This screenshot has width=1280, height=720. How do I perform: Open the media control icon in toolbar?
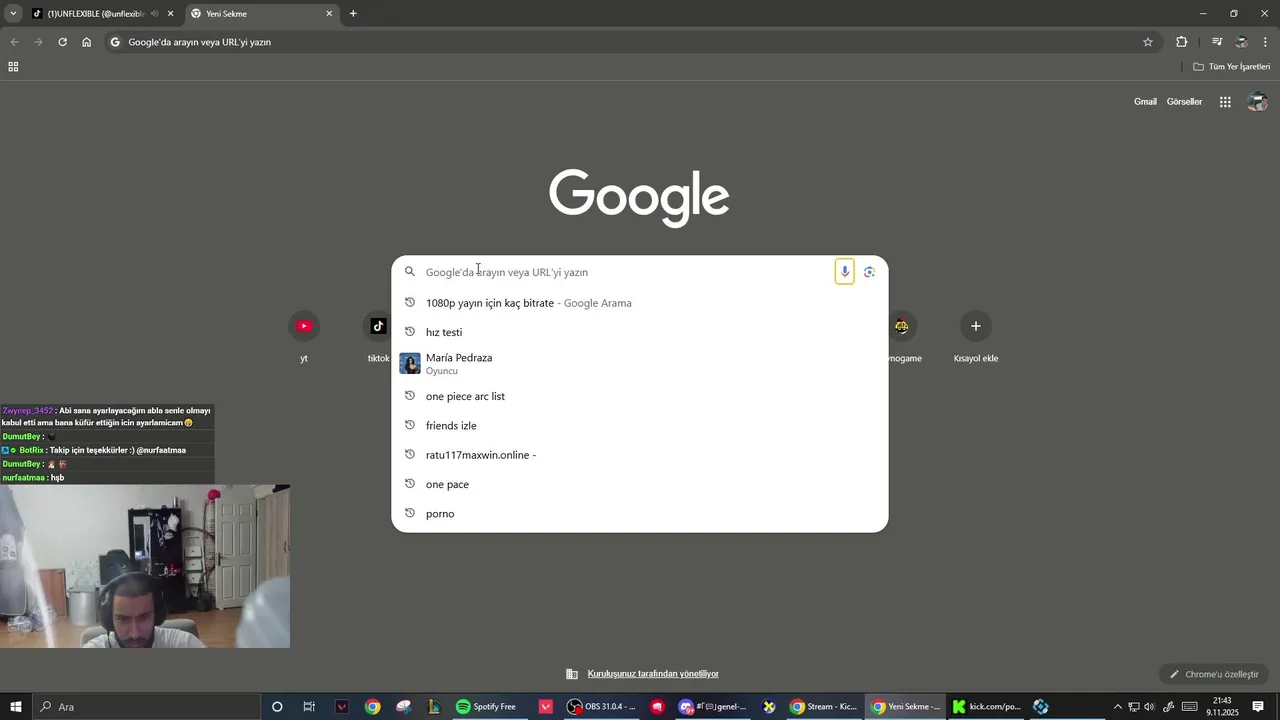point(1217,42)
